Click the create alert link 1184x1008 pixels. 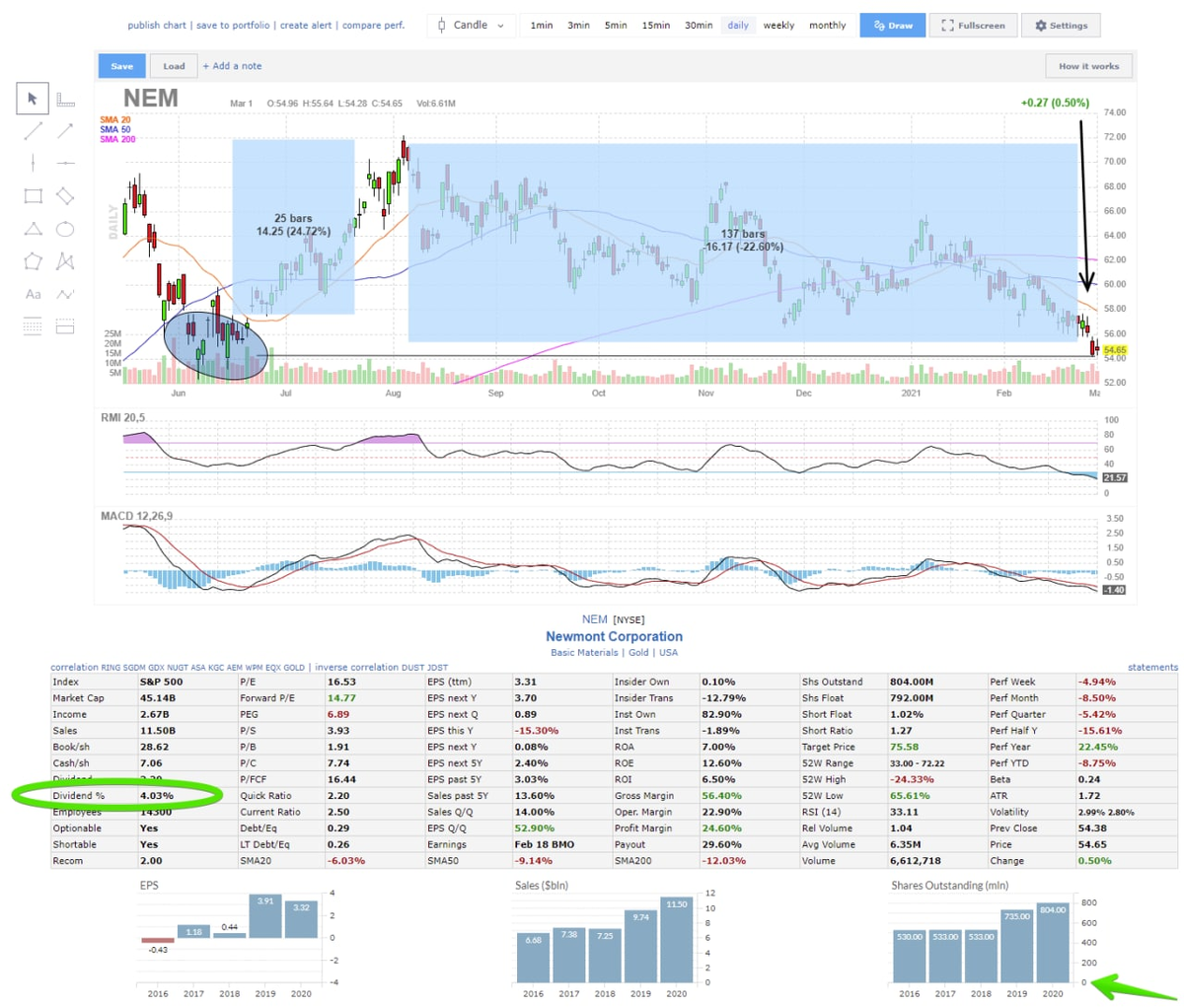pos(306,26)
